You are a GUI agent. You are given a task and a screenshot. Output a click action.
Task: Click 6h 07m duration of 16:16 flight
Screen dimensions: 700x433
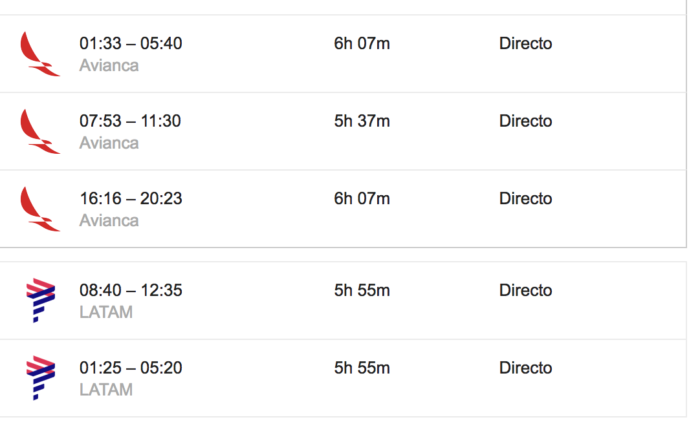(362, 198)
